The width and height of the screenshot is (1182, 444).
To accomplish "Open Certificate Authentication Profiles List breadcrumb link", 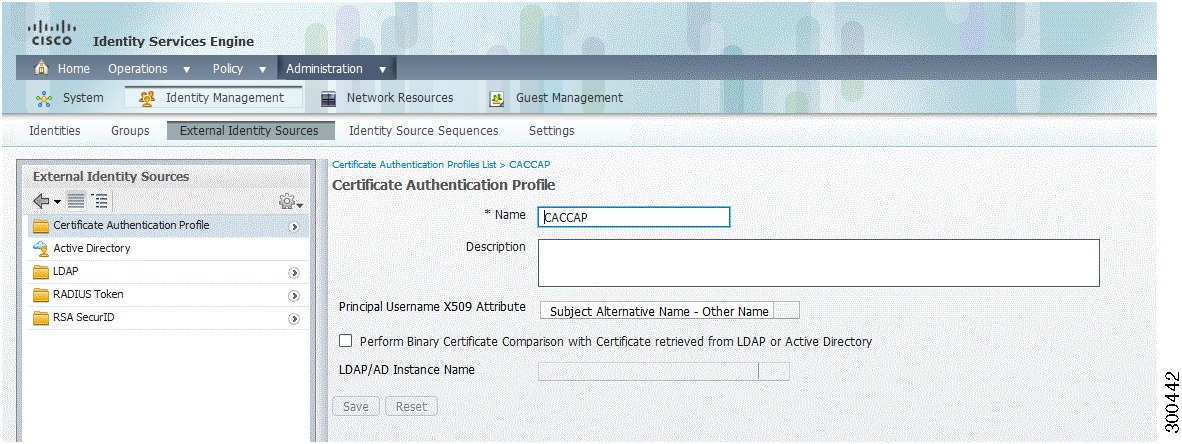I will [414, 164].
